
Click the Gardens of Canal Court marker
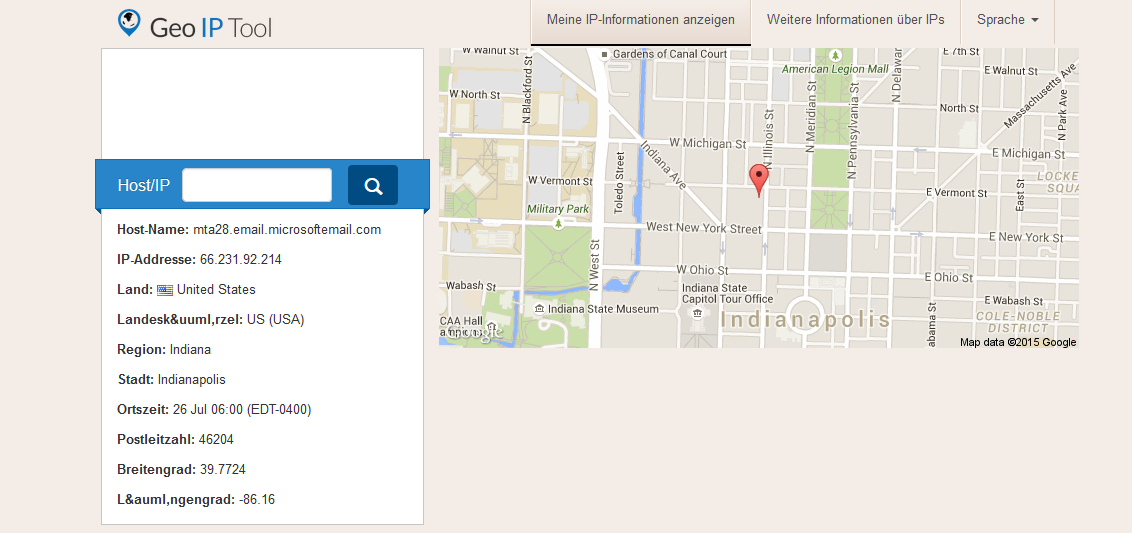pyautogui.click(x=605, y=54)
